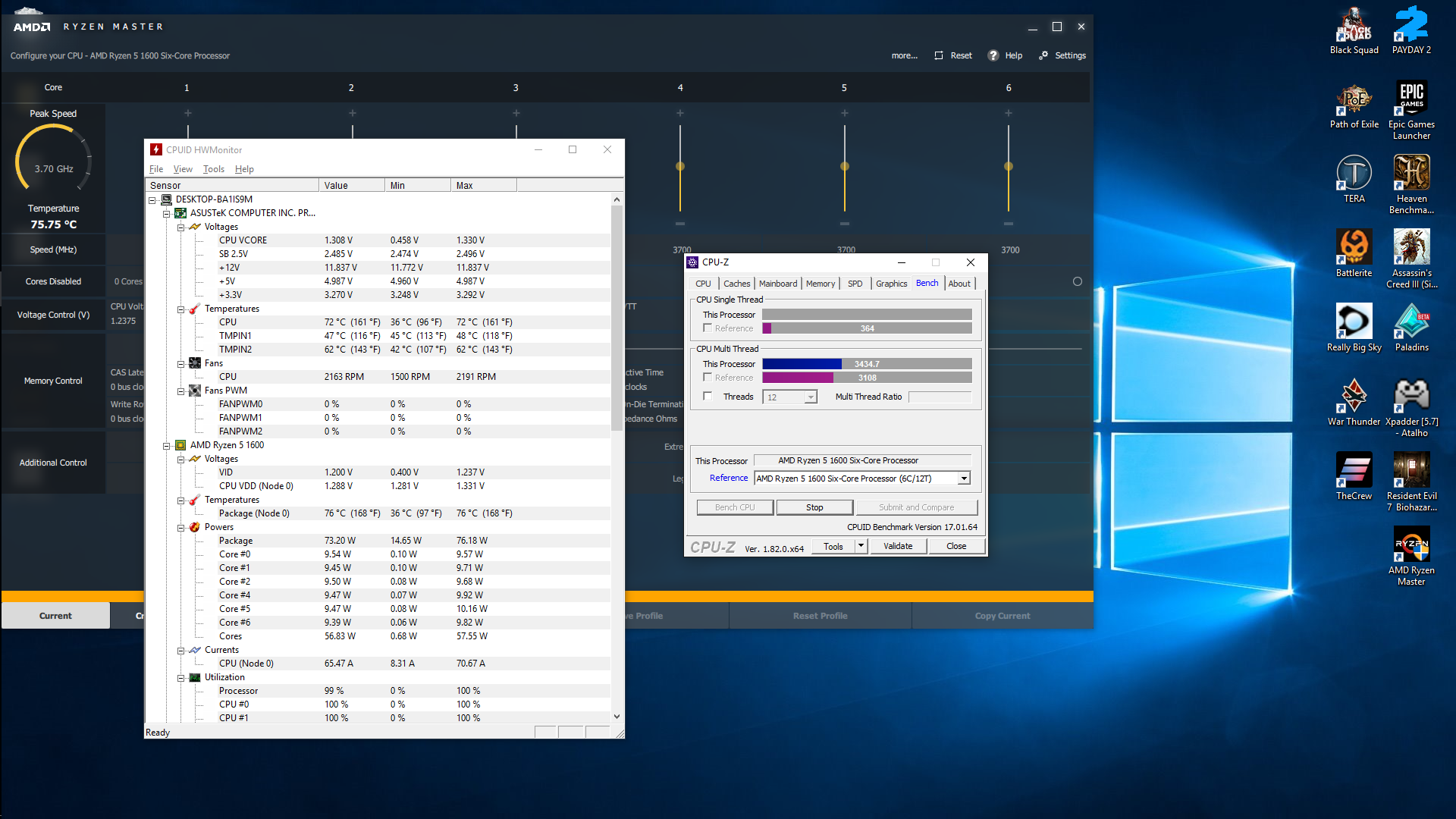This screenshot has height=819, width=1456.
Task: Toggle the Multi Thread Reference checkbox in CPU-Z
Action: click(708, 378)
